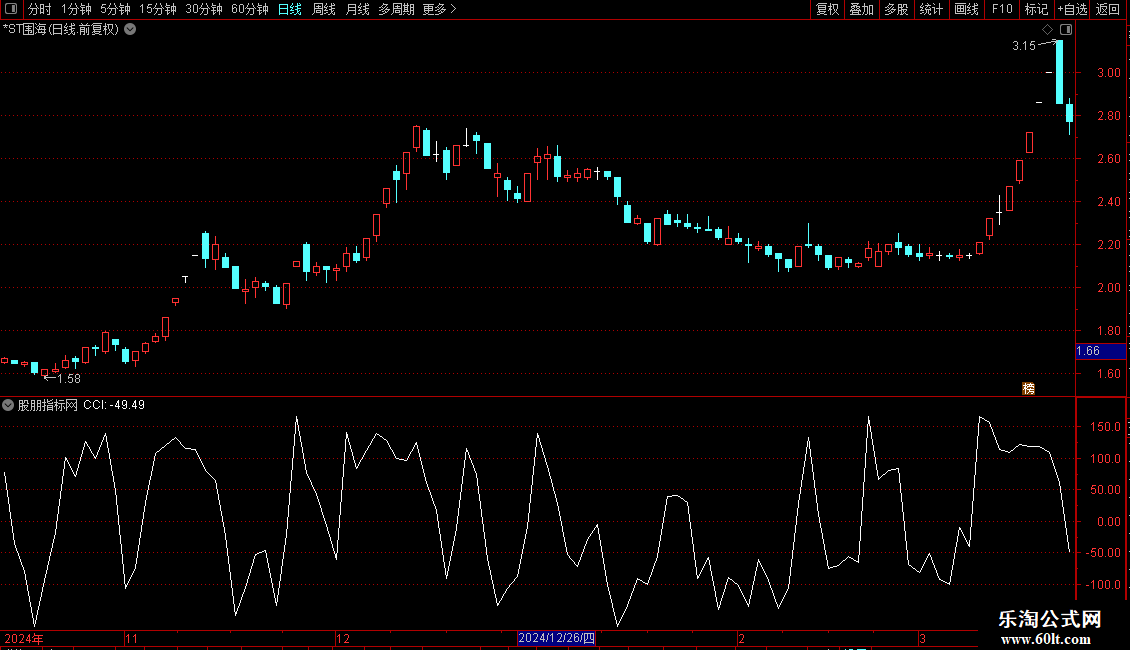Click the 股朋指标网 indicator name
This screenshot has width=1130, height=650.
(x=48, y=405)
